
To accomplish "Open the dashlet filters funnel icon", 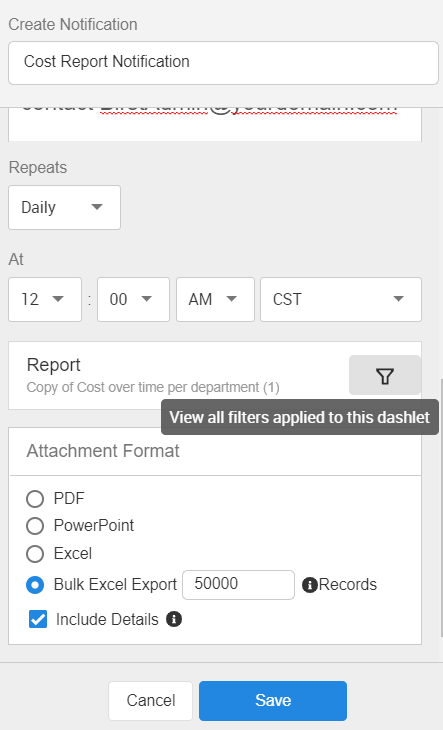I will [385, 375].
